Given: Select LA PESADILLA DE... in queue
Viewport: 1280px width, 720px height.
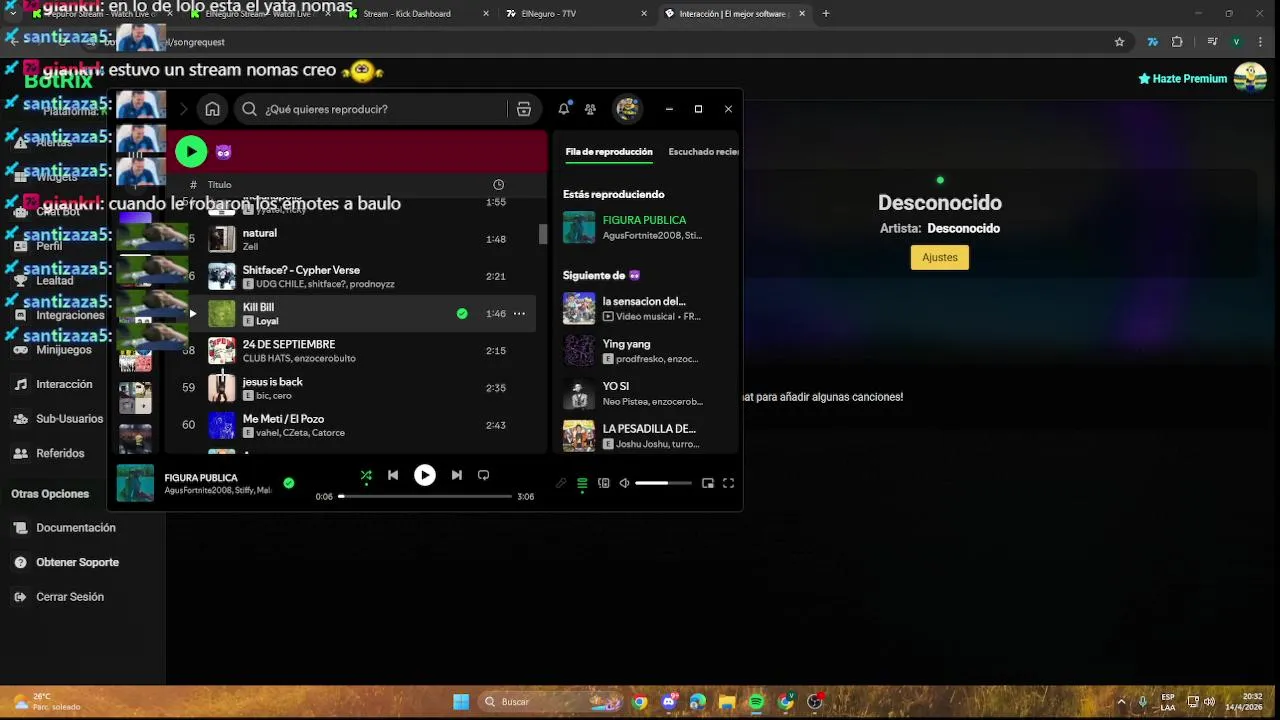Looking at the screenshot, I should click(x=644, y=435).
